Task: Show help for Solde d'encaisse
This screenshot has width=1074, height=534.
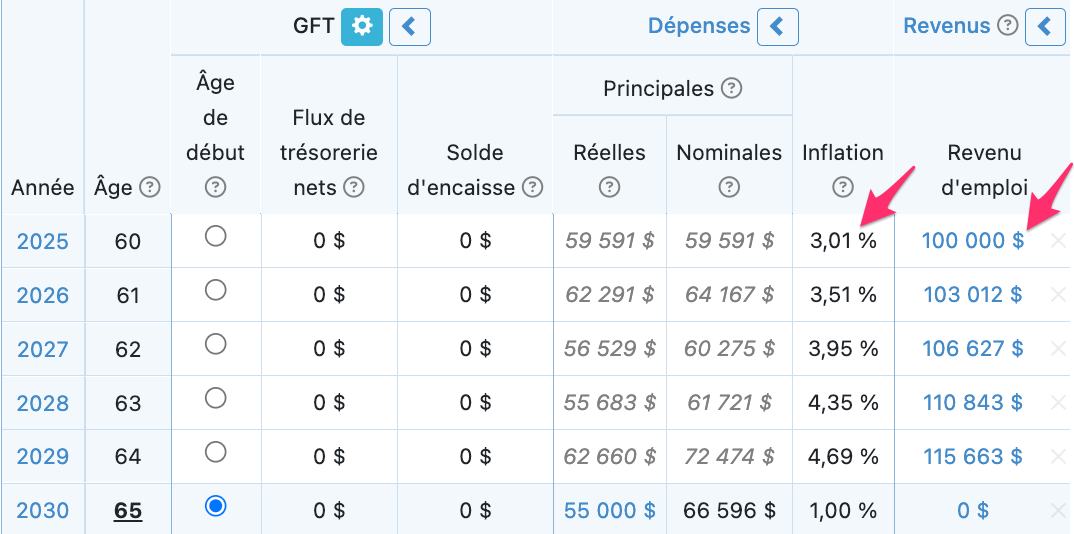Action: point(532,187)
